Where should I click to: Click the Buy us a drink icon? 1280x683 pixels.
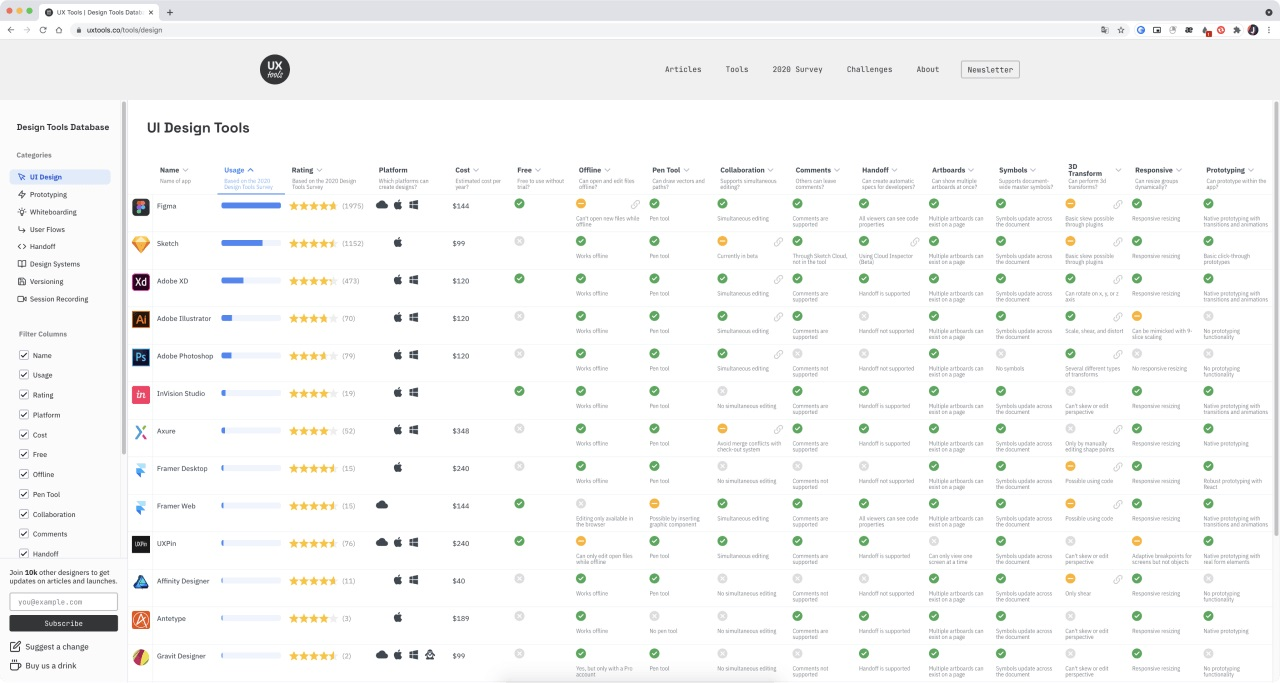point(15,666)
